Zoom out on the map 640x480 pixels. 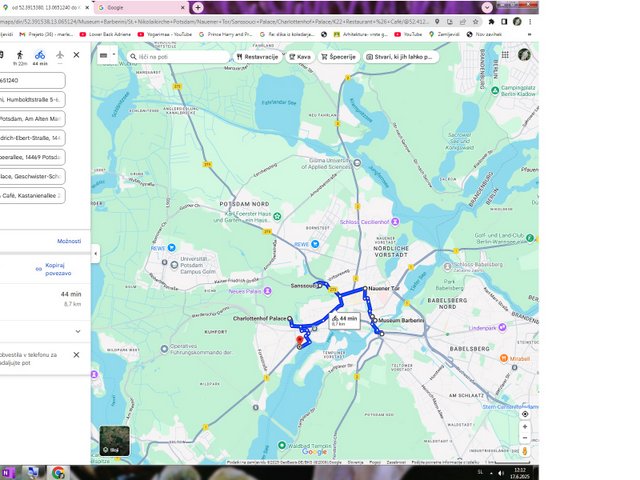(x=525, y=438)
